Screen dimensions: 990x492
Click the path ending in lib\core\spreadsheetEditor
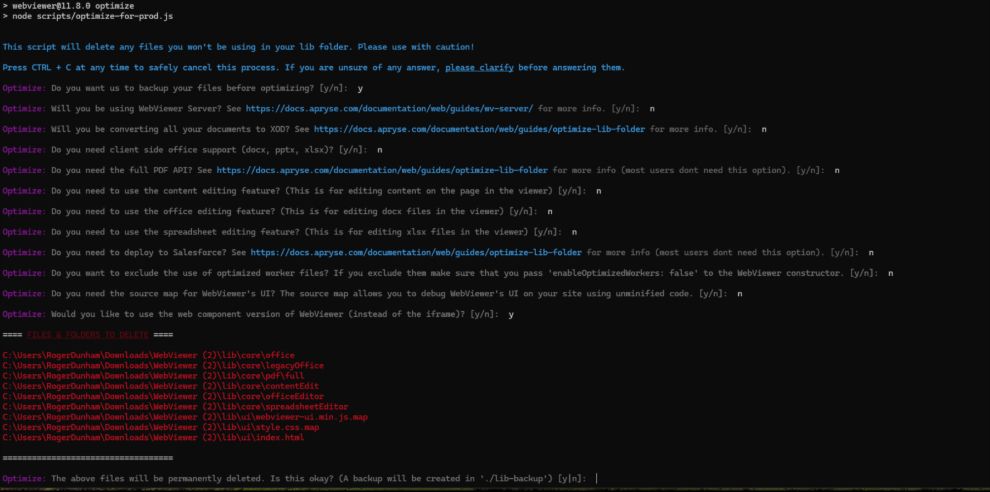pos(175,407)
